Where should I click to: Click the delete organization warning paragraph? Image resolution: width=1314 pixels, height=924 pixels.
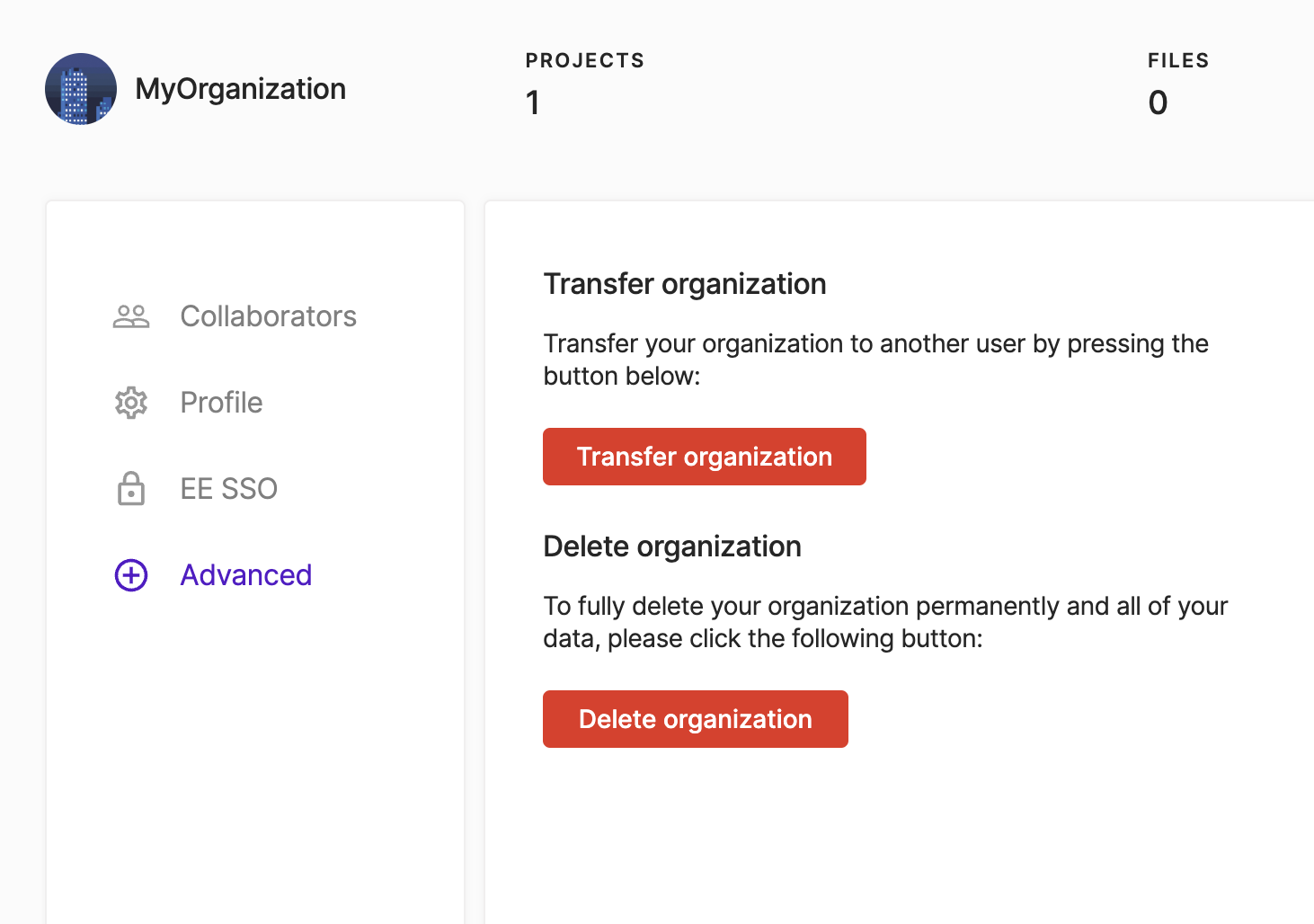(885, 622)
